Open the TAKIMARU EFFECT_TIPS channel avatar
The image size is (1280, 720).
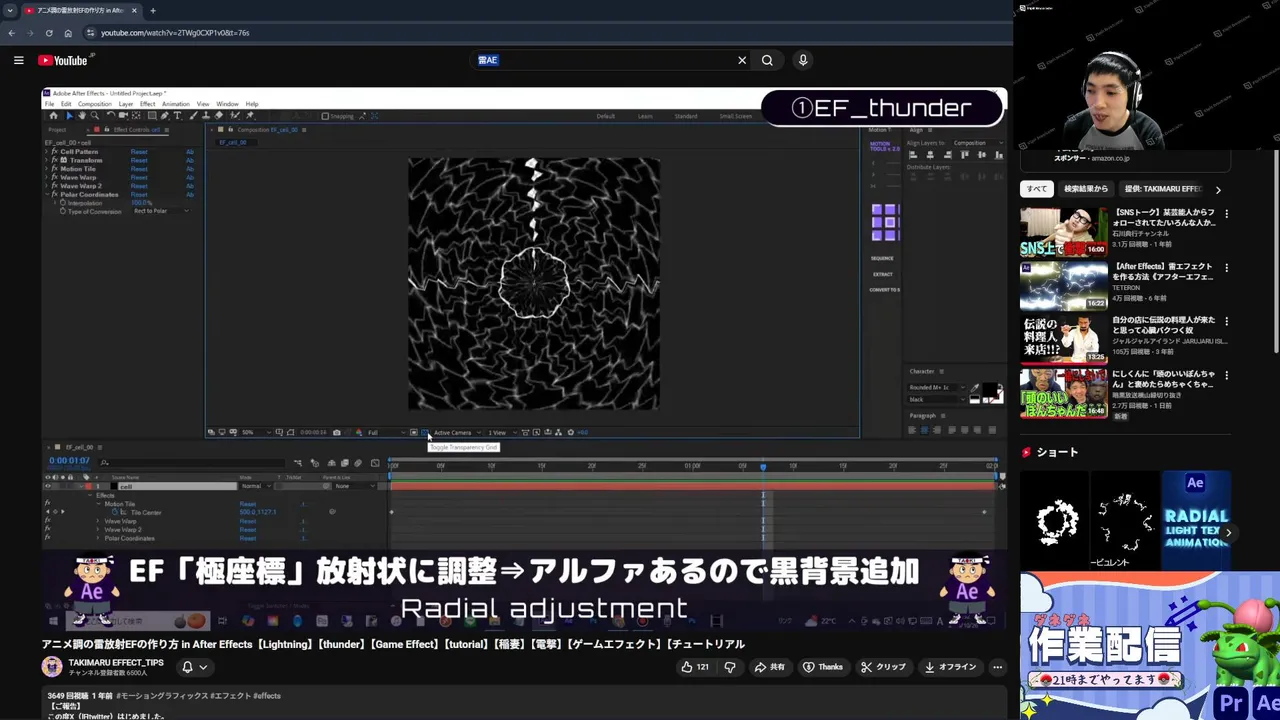coord(52,667)
